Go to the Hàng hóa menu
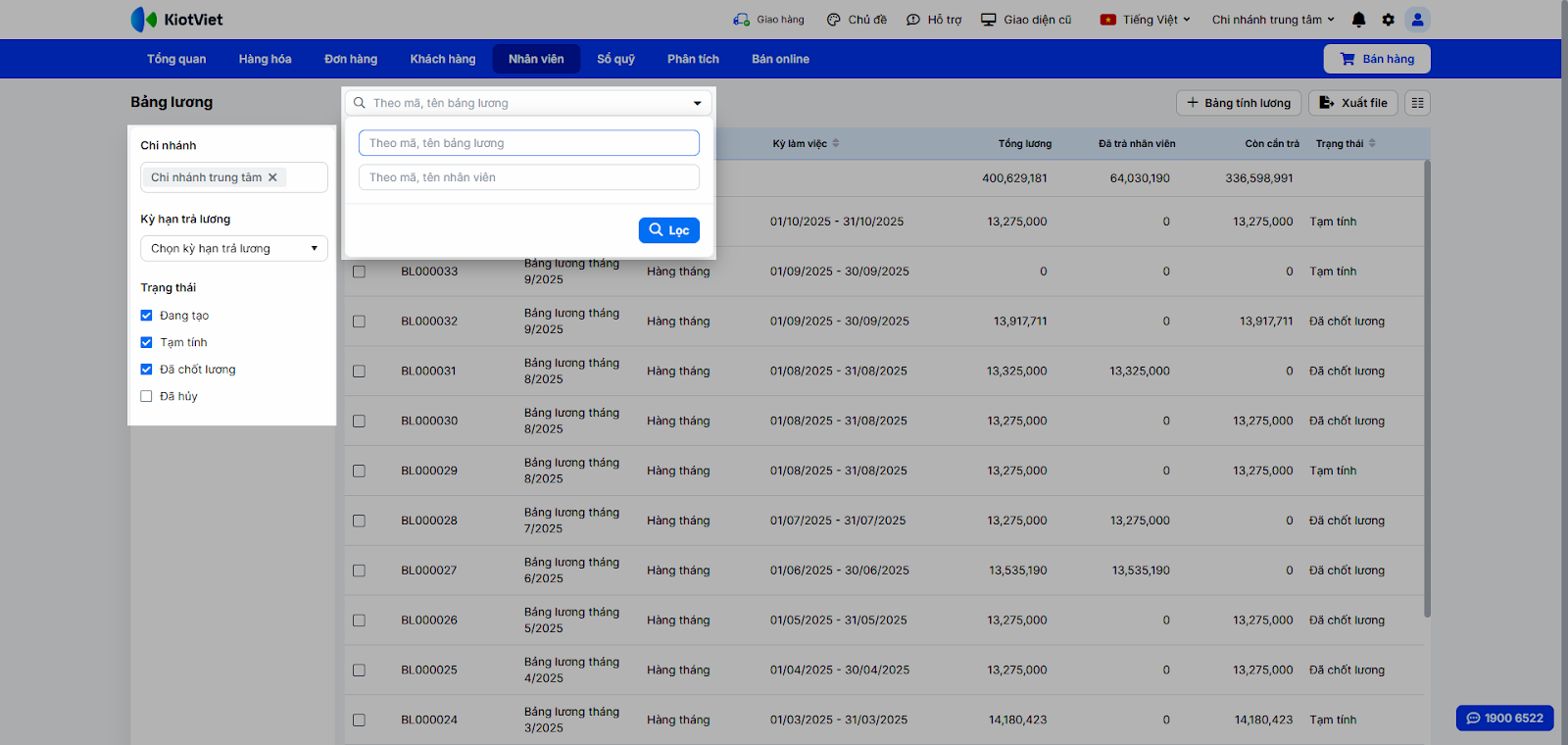 click(x=265, y=59)
